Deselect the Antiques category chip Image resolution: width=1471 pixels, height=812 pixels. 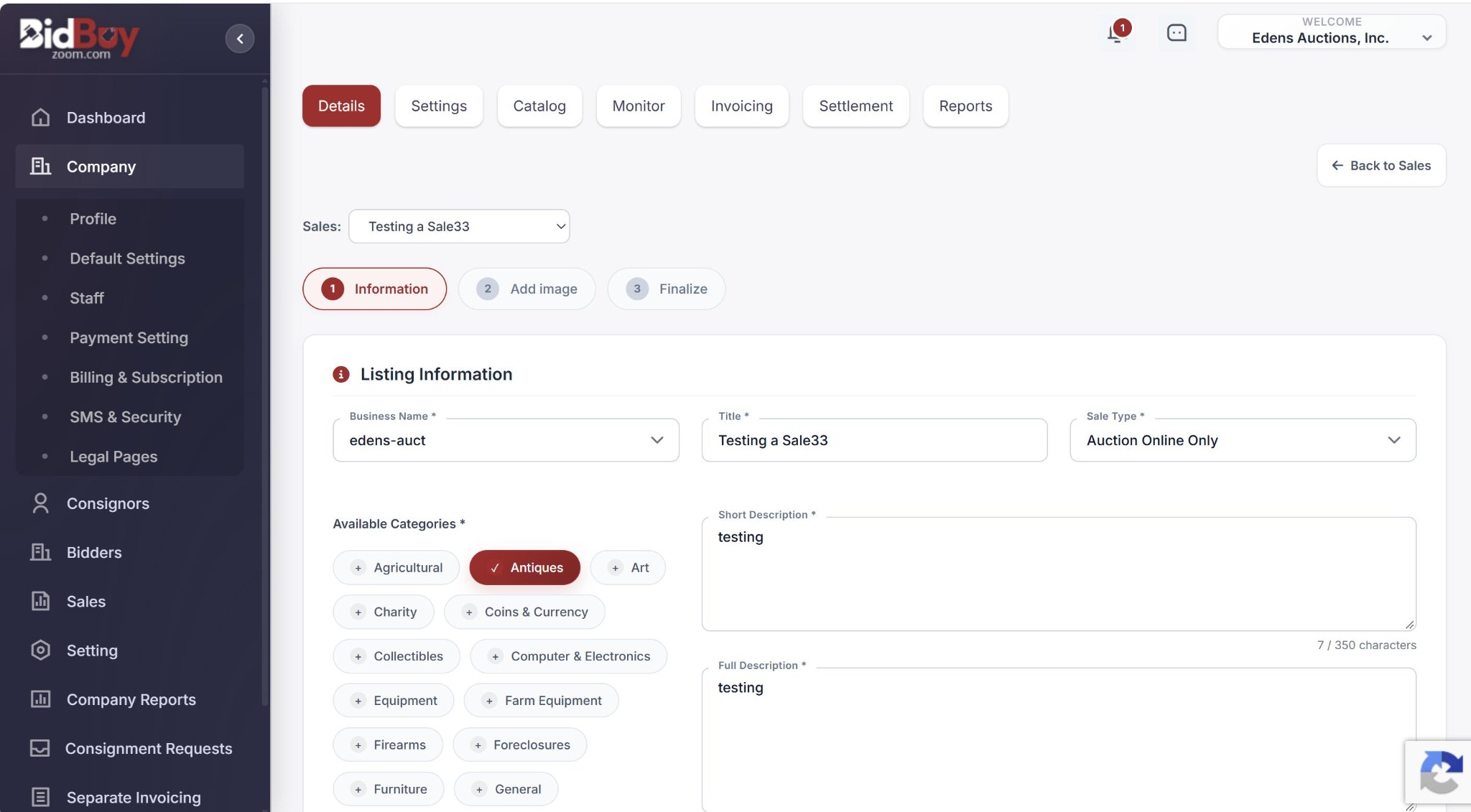[x=524, y=568]
